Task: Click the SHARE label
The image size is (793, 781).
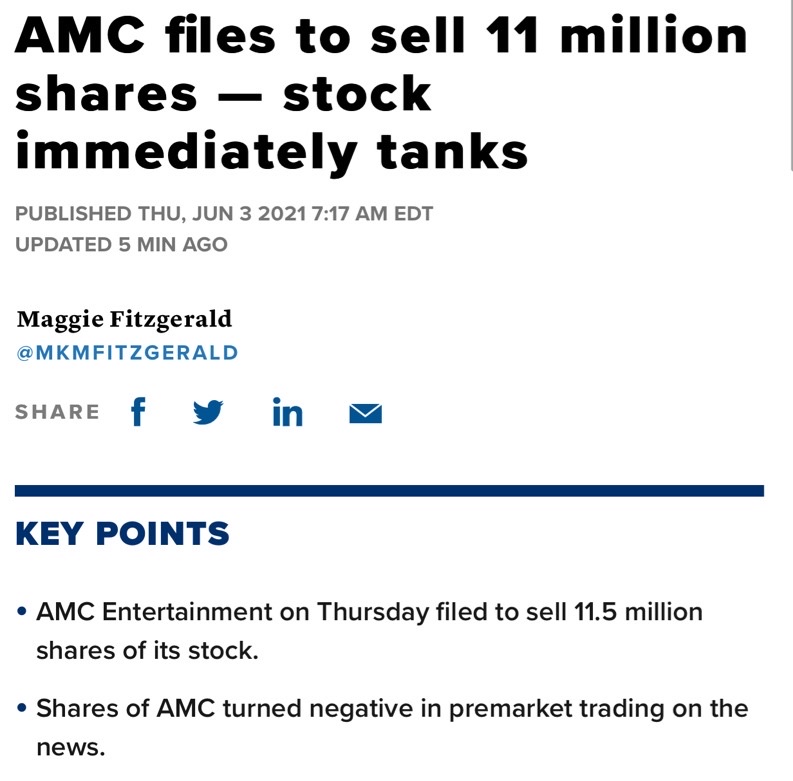Action: pyautogui.click(x=58, y=412)
